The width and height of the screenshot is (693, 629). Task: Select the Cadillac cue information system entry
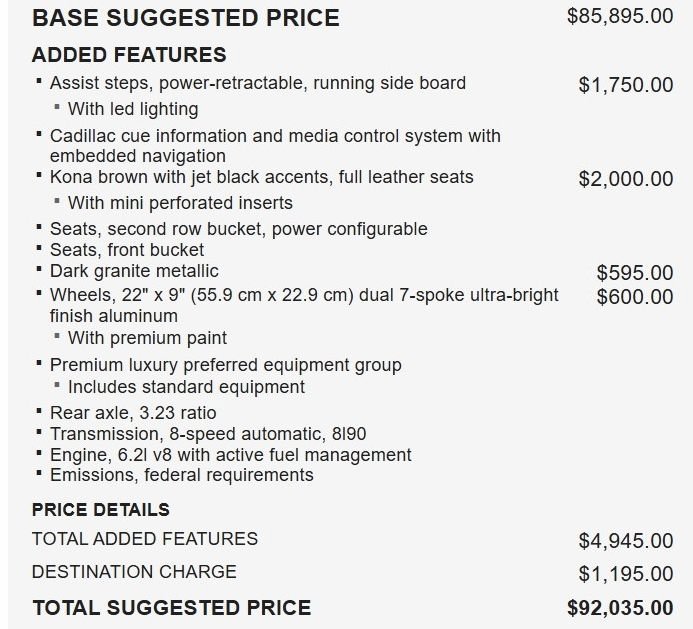pyautogui.click(x=275, y=146)
